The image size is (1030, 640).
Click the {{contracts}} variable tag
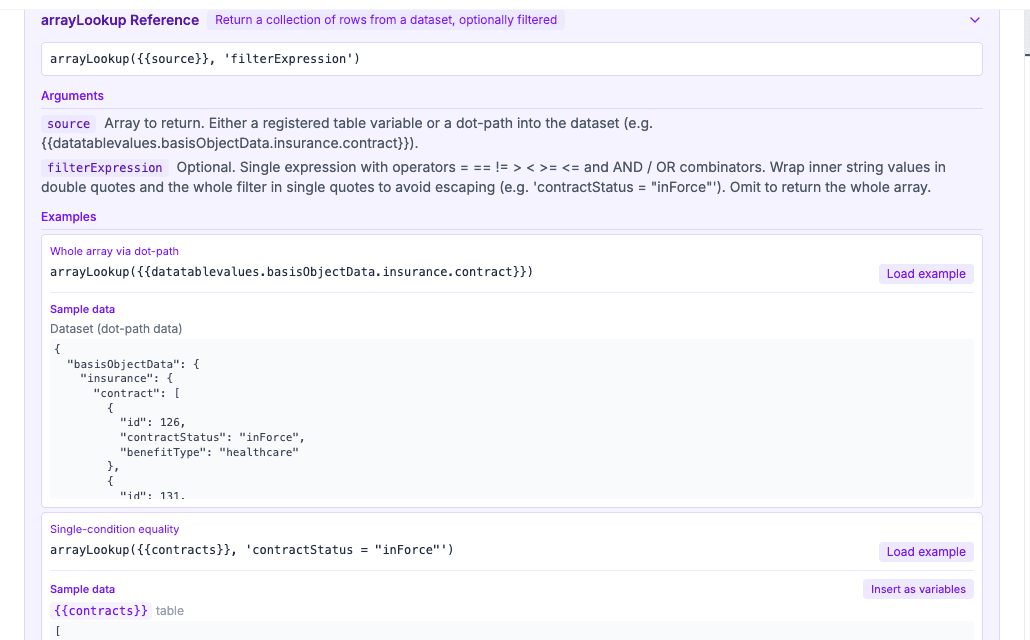[101, 610]
